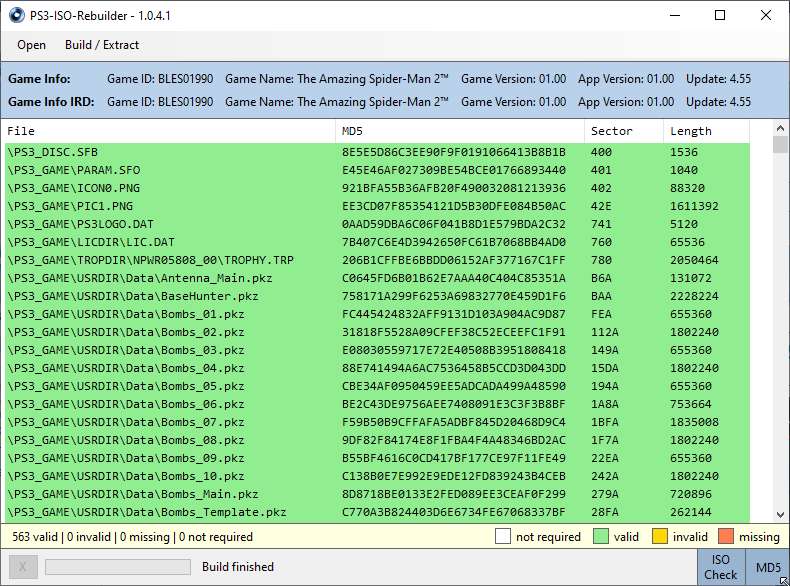Click sector value 42E
The image size is (790, 586).
[x=601, y=206]
